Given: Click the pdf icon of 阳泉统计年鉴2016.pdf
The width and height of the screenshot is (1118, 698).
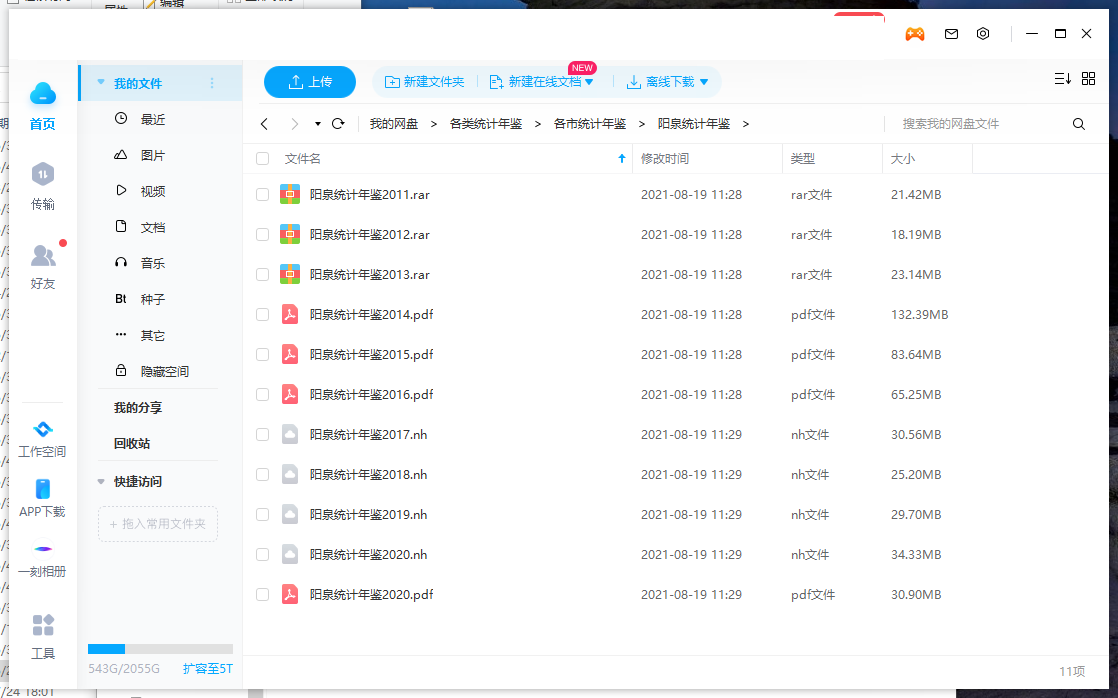Looking at the screenshot, I should click(289, 394).
